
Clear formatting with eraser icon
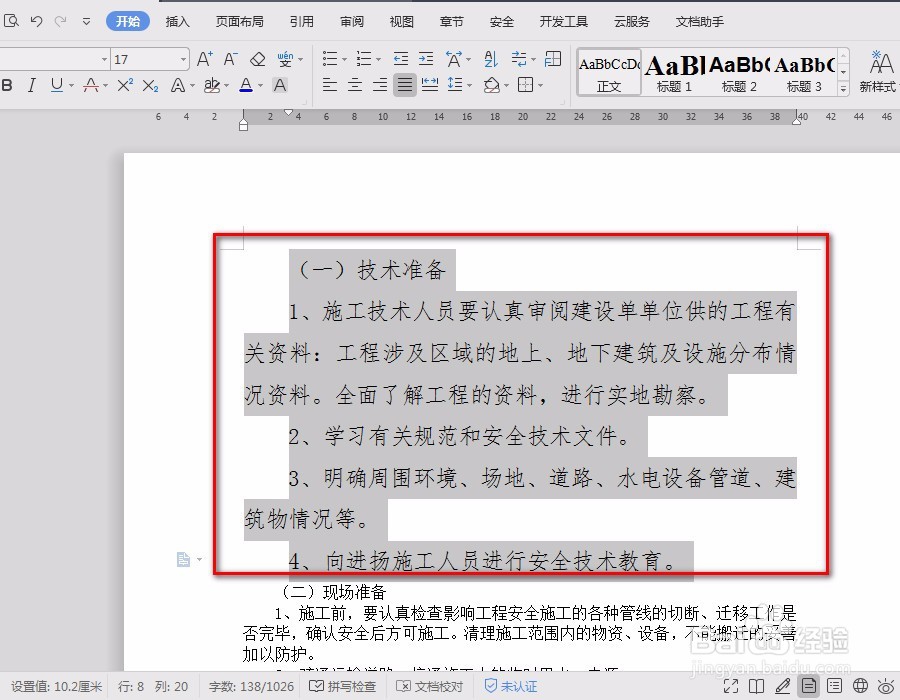coord(258,59)
